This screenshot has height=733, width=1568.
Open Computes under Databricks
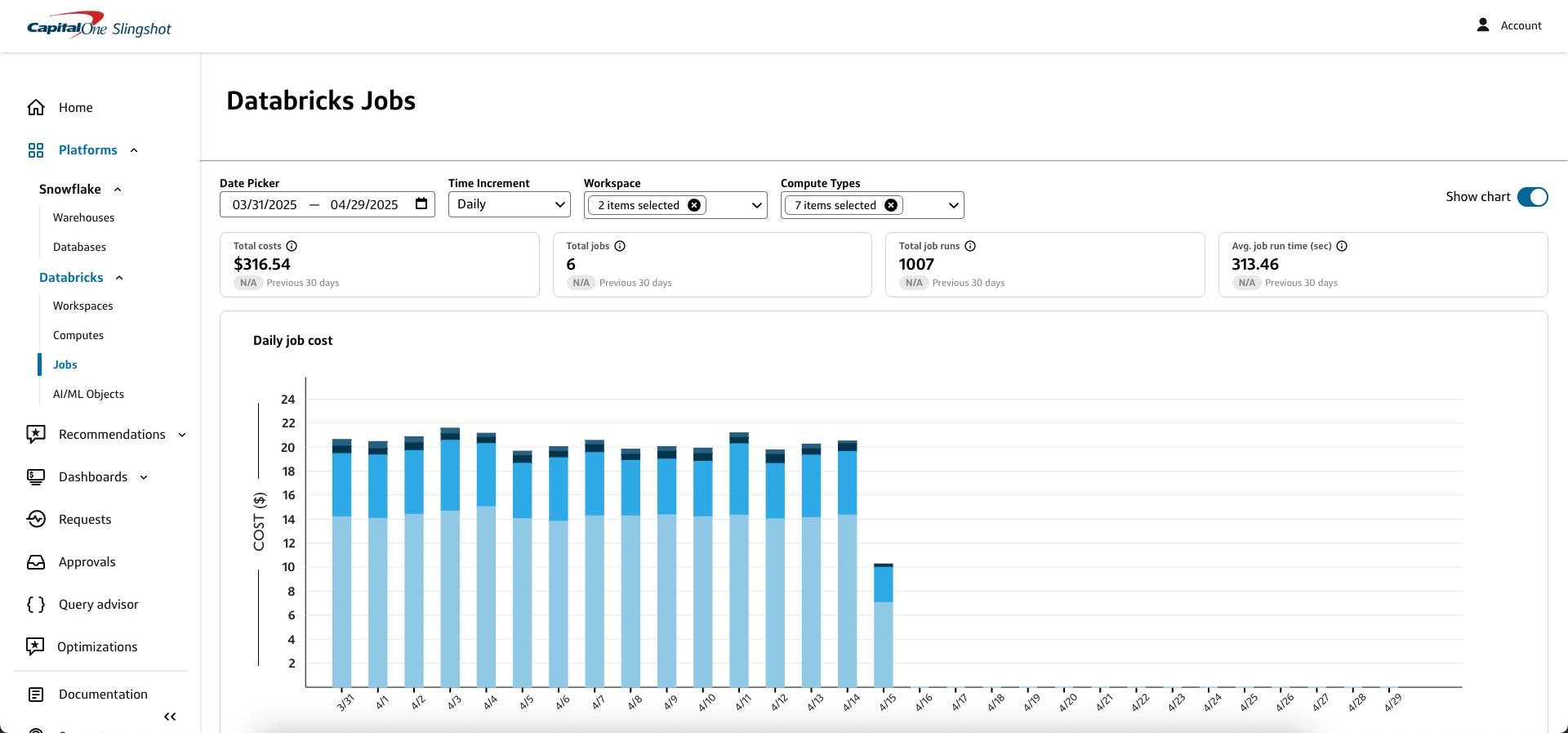(x=78, y=335)
